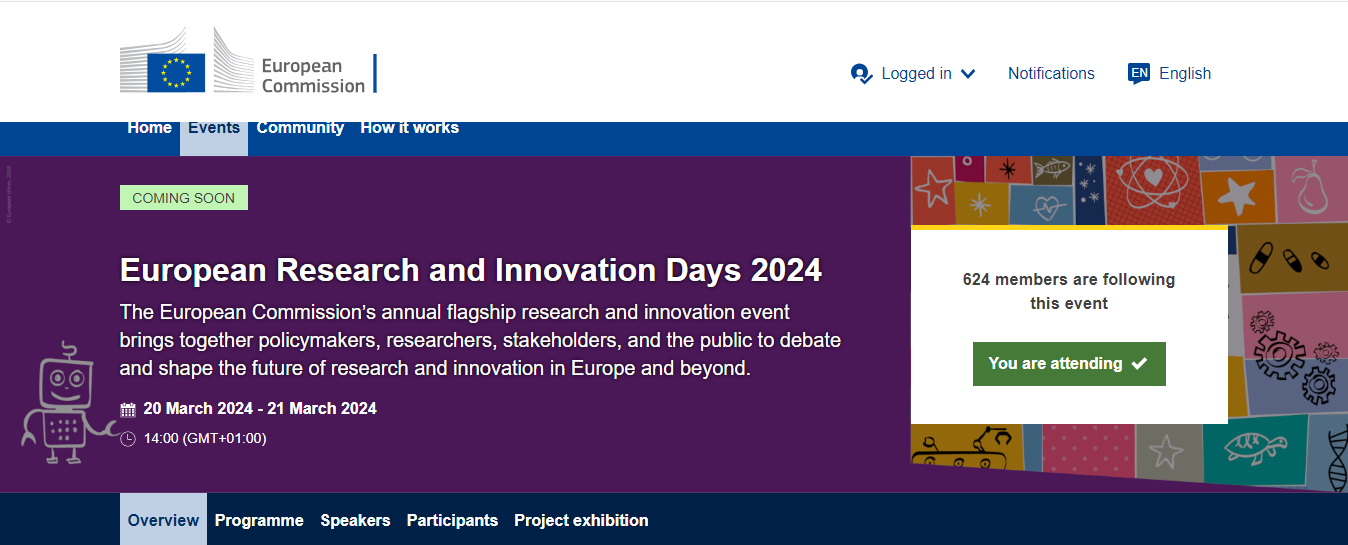Screen dimensions: 1348x545
Task: Click the fish illustration tile in banner
Action: 1051,169
